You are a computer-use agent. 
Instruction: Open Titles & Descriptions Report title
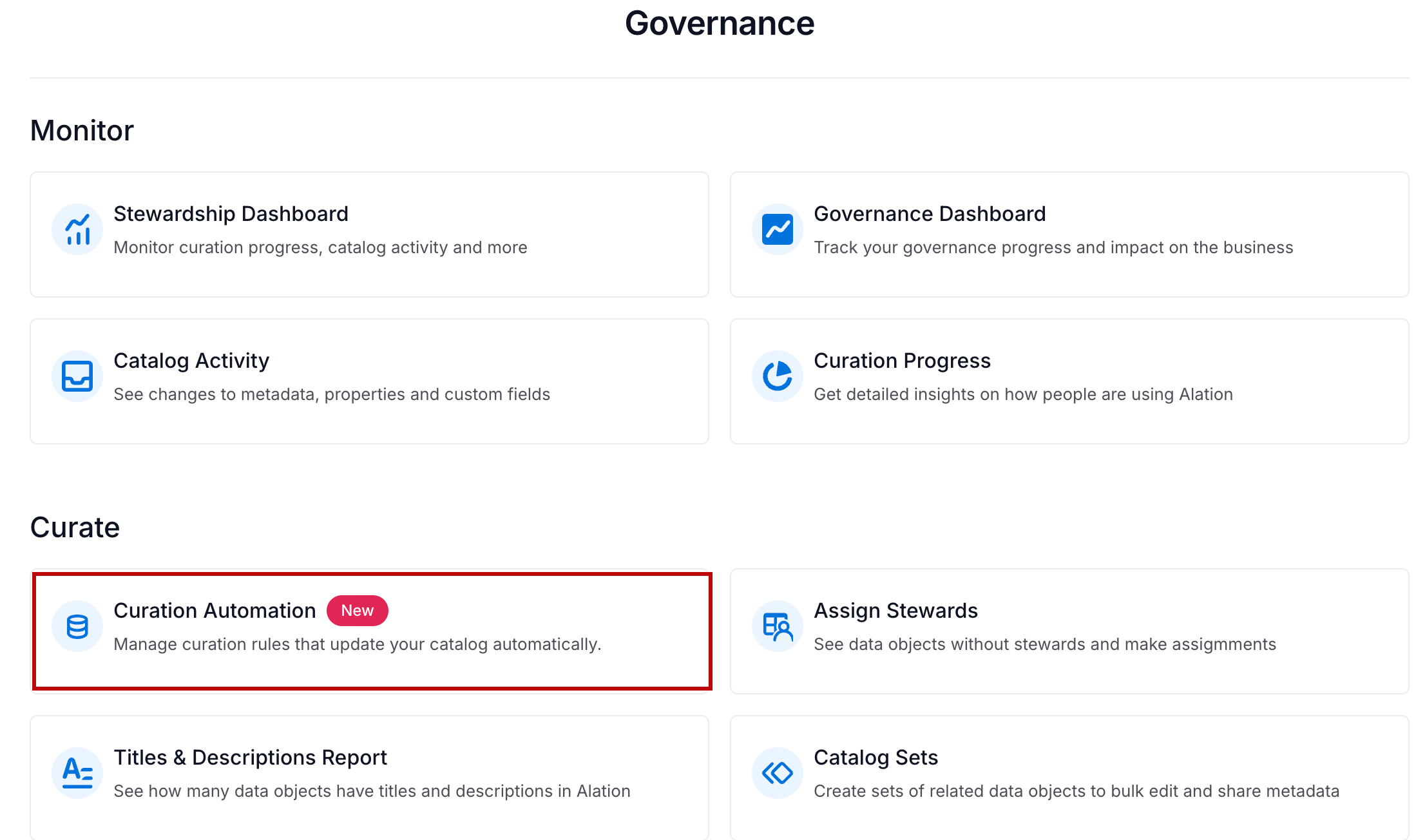[250, 758]
